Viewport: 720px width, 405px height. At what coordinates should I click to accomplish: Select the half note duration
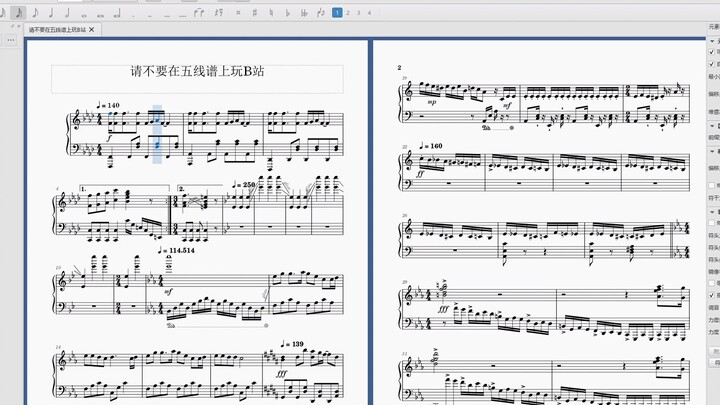[68, 13]
